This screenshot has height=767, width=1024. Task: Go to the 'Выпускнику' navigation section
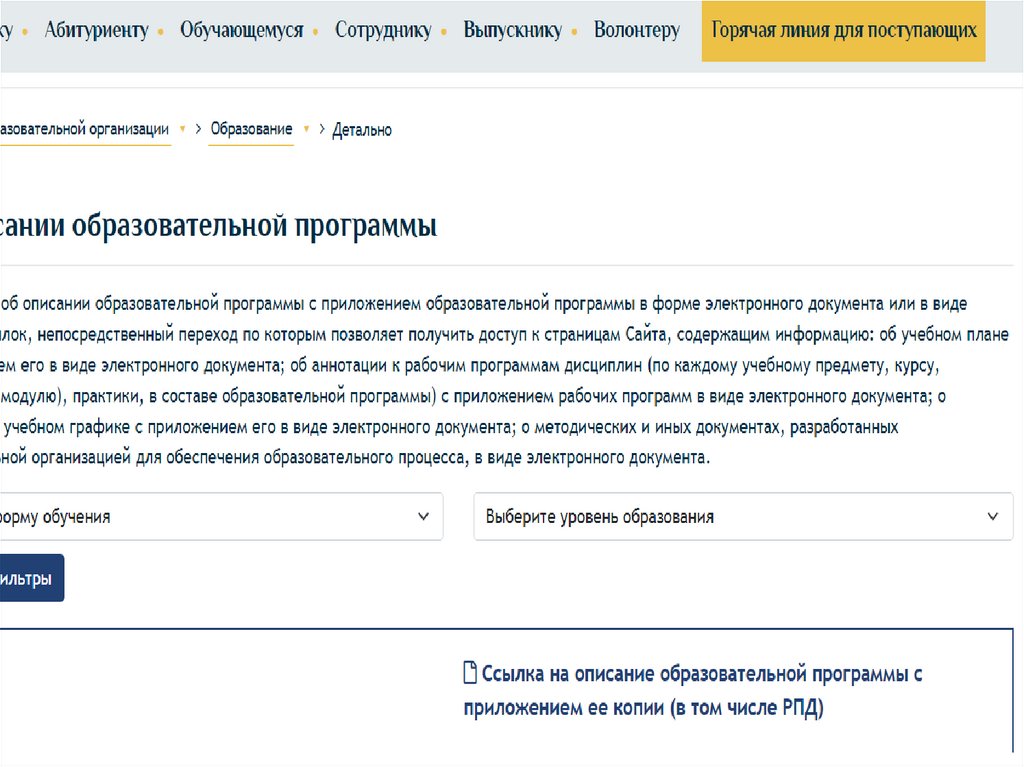click(512, 30)
